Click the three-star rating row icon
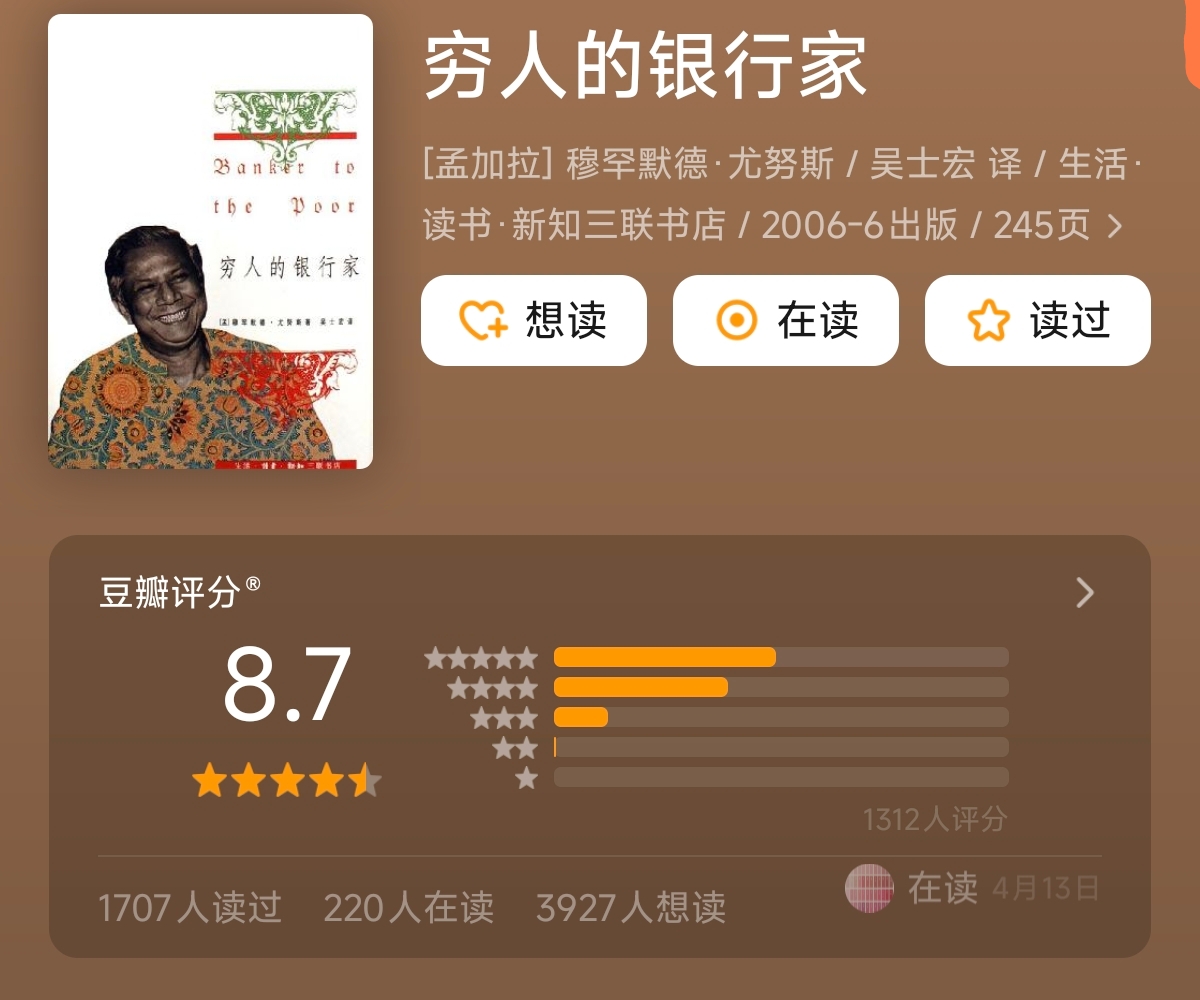 (x=504, y=718)
